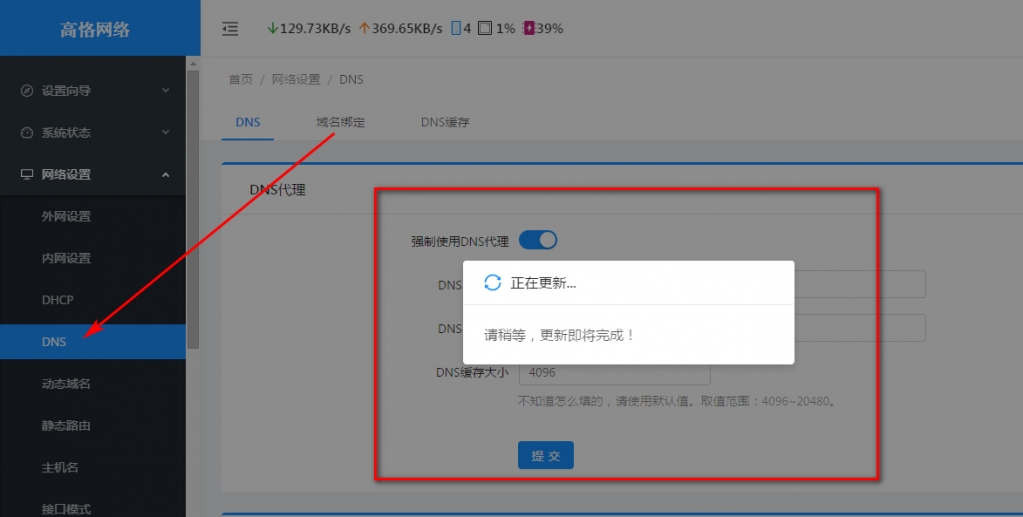
Task: Expand the 系统状态 menu chevron
Action: (x=166, y=132)
